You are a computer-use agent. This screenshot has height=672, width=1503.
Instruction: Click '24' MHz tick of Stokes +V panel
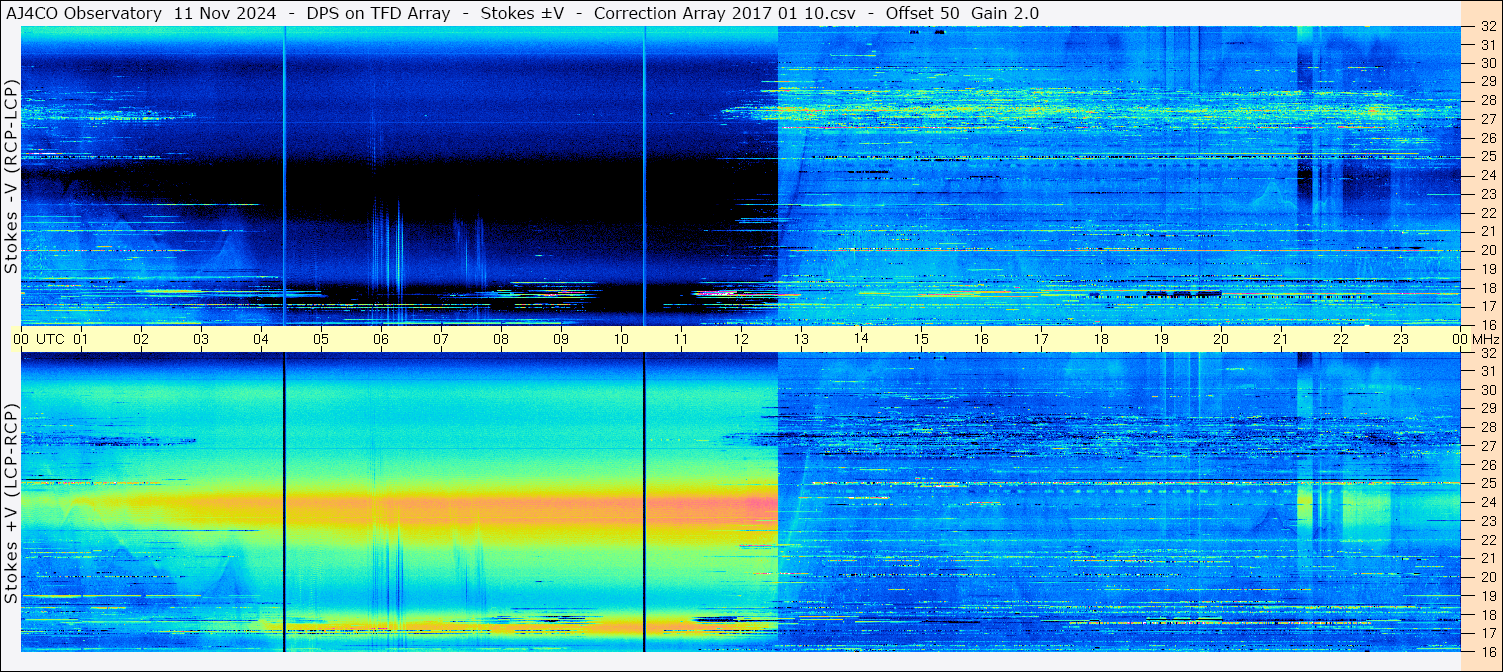(1487, 502)
